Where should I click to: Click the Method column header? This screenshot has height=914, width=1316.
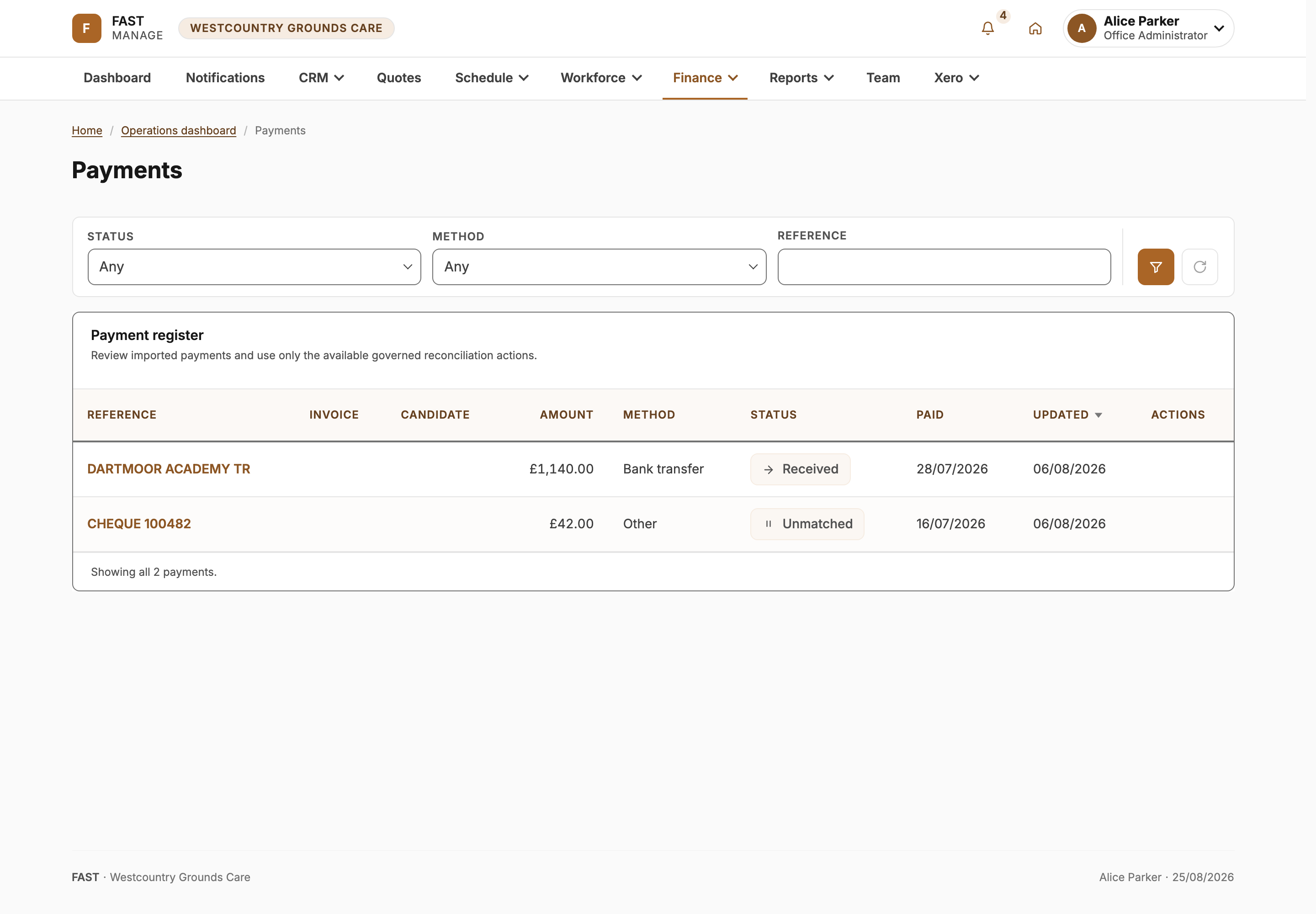(x=649, y=415)
